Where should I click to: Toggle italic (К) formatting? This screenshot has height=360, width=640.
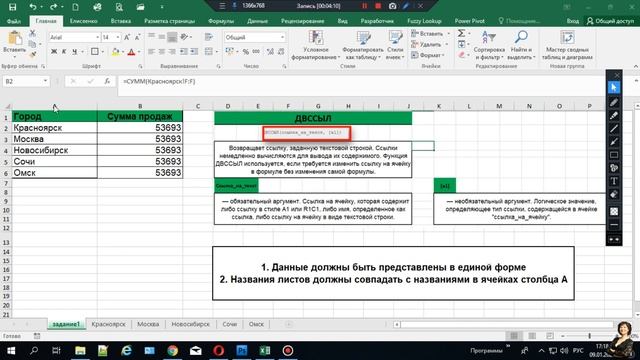64,51
